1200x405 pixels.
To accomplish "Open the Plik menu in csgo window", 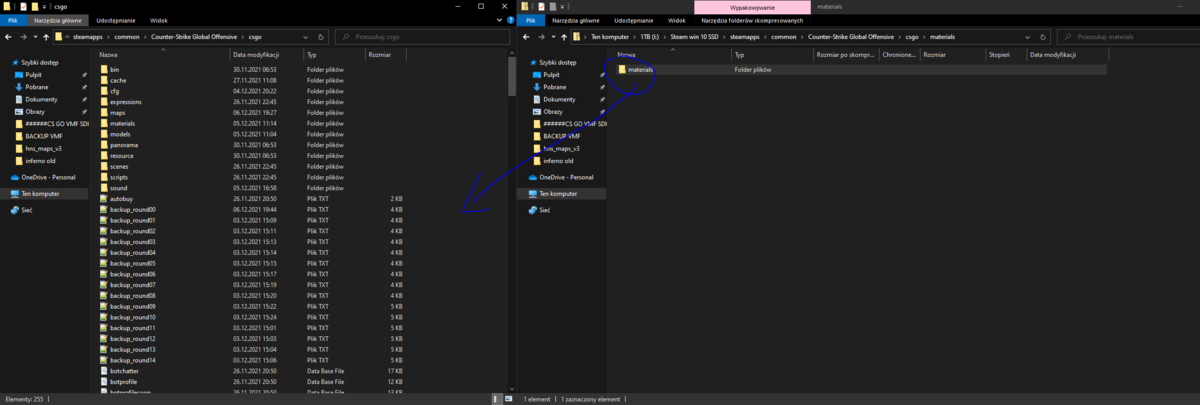I will pyautogui.click(x=13, y=20).
